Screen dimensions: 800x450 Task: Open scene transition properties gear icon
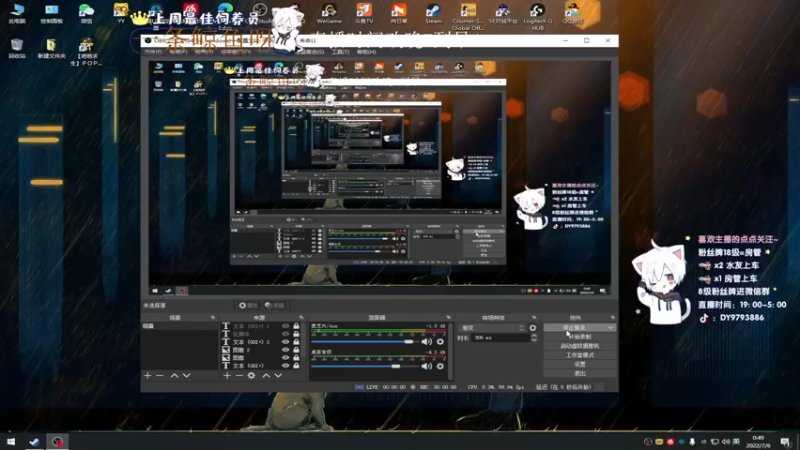(x=533, y=328)
